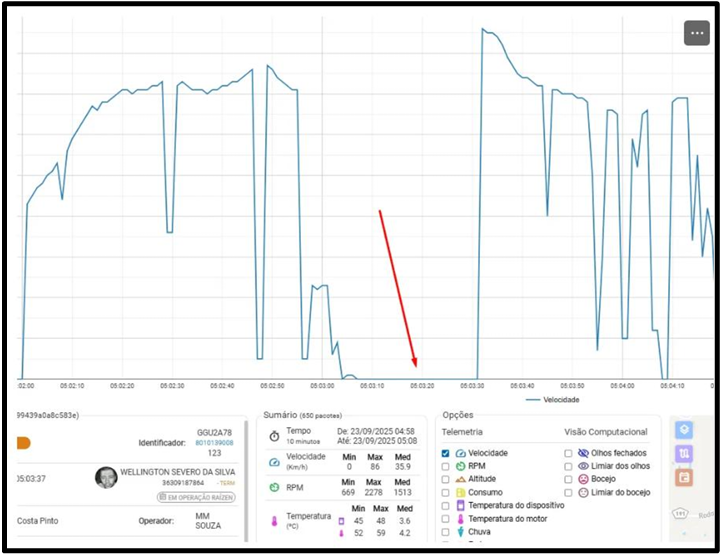Click the pink thermometer Temperatura icon
Image resolution: width=720 pixels, height=554 pixels.
pos(274,520)
